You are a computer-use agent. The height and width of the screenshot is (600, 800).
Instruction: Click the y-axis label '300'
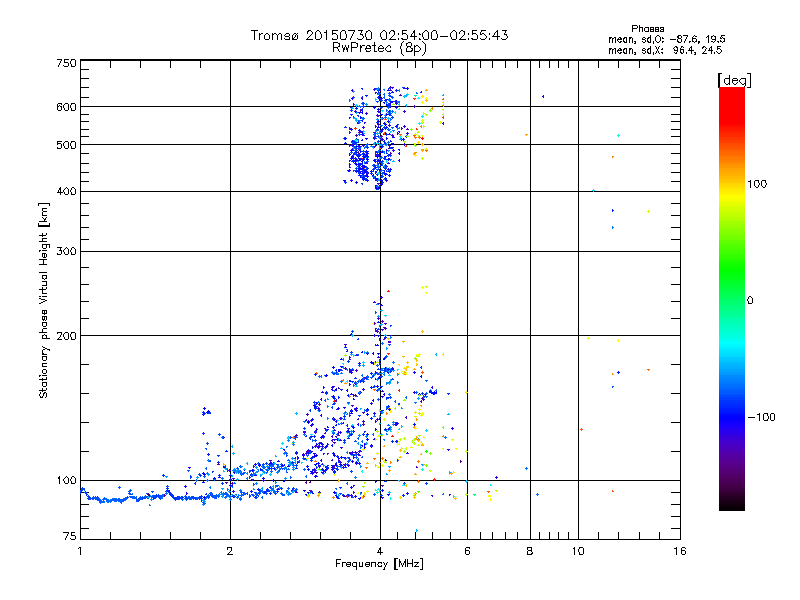click(x=66, y=252)
